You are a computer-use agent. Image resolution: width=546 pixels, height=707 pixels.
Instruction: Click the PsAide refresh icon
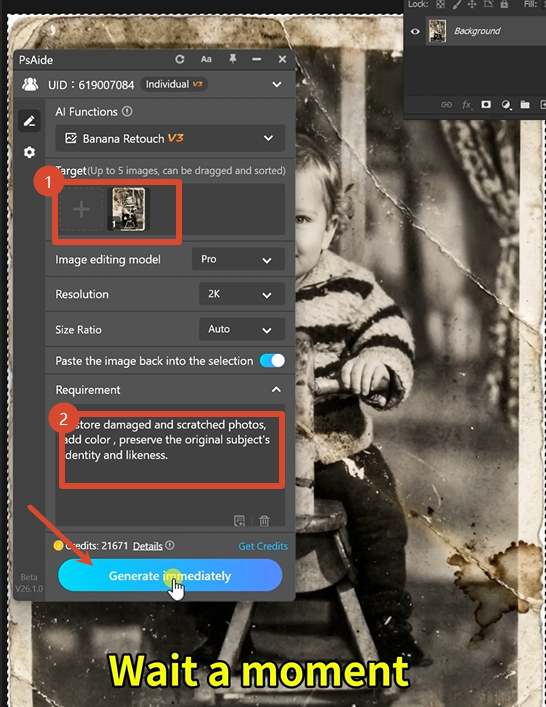click(179, 60)
